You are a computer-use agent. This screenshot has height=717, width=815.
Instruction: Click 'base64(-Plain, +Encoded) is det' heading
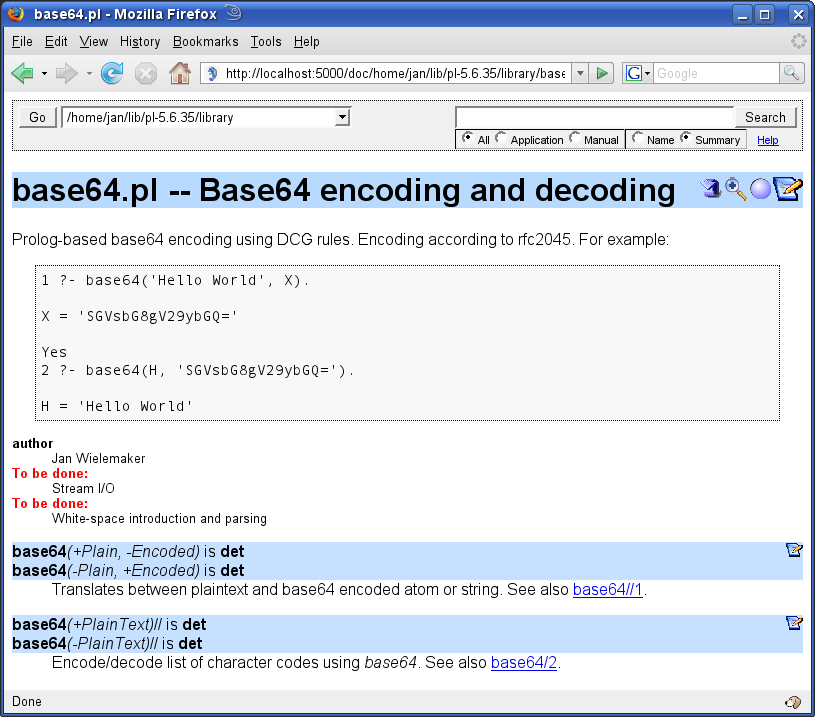pyautogui.click(x=128, y=570)
